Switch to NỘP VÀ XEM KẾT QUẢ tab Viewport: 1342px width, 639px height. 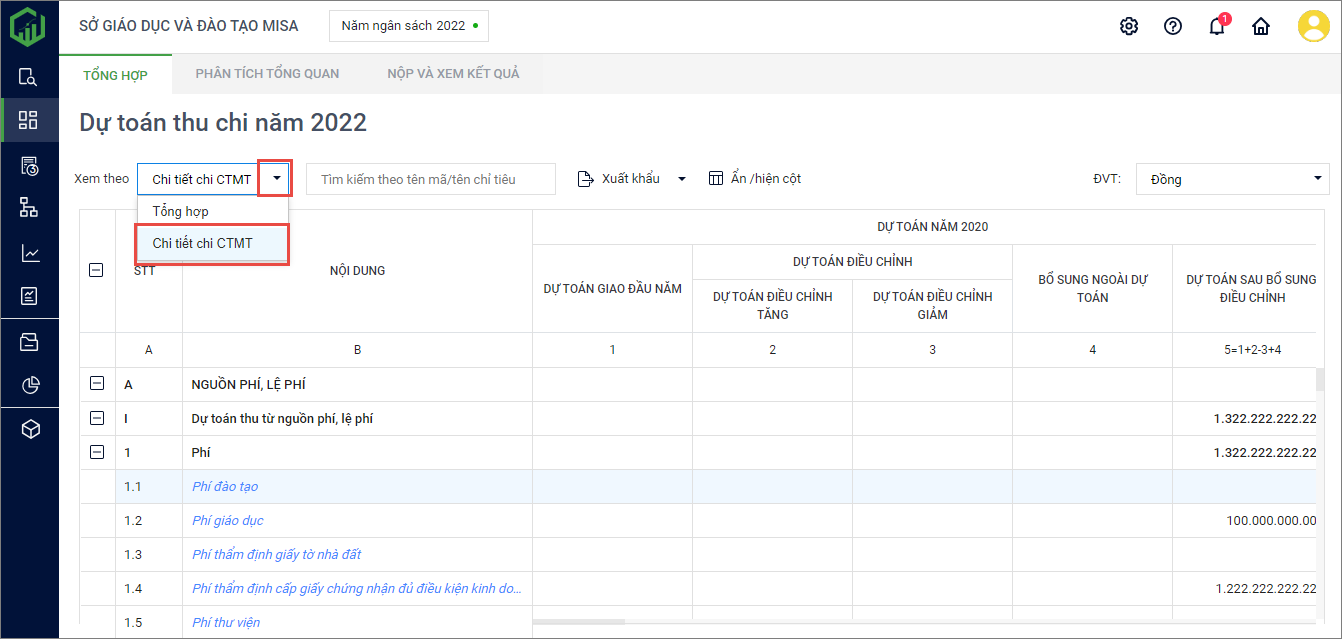point(453,73)
